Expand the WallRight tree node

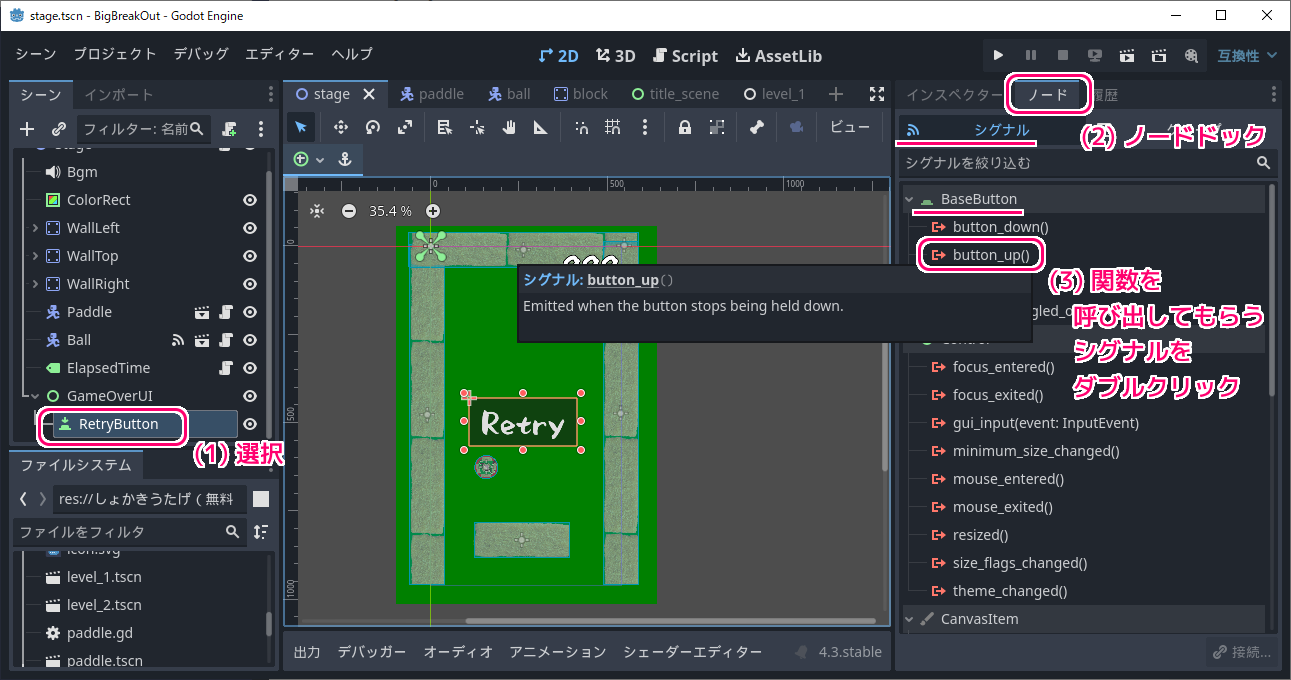[35, 284]
